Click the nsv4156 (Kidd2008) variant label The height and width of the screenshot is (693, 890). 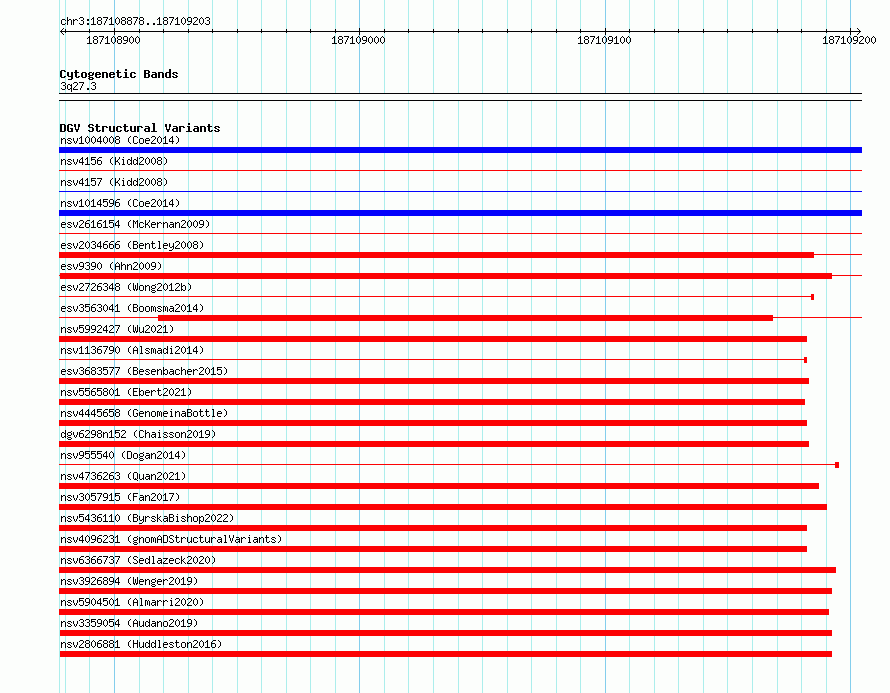coord(114,161)
